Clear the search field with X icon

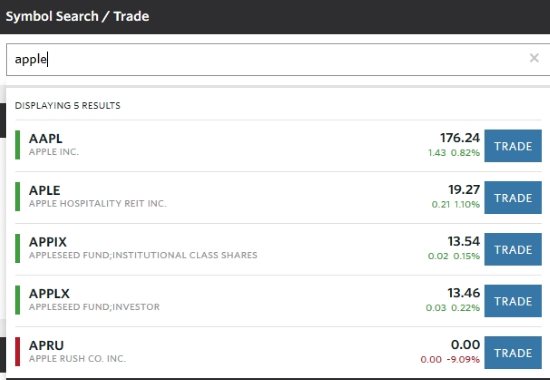534,58
